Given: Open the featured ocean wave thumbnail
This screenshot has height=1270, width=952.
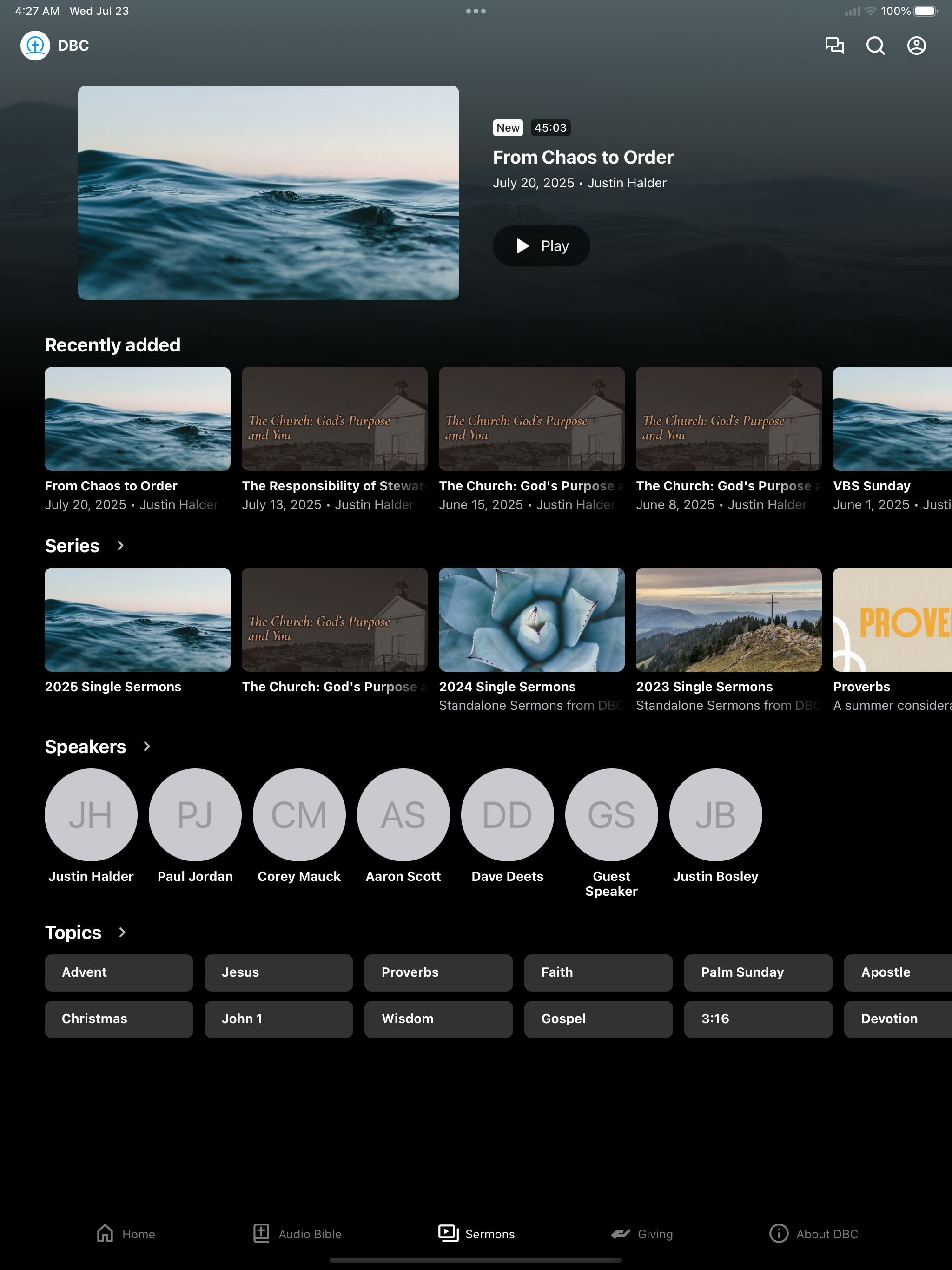Looking at the screenshot, I should (269, 192).
